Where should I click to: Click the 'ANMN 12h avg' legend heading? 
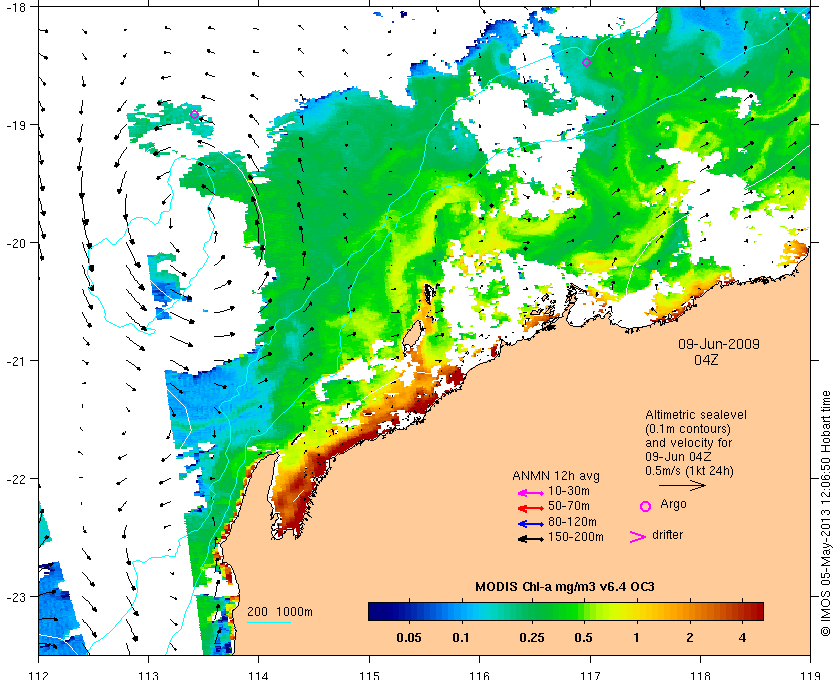[556, 476]
